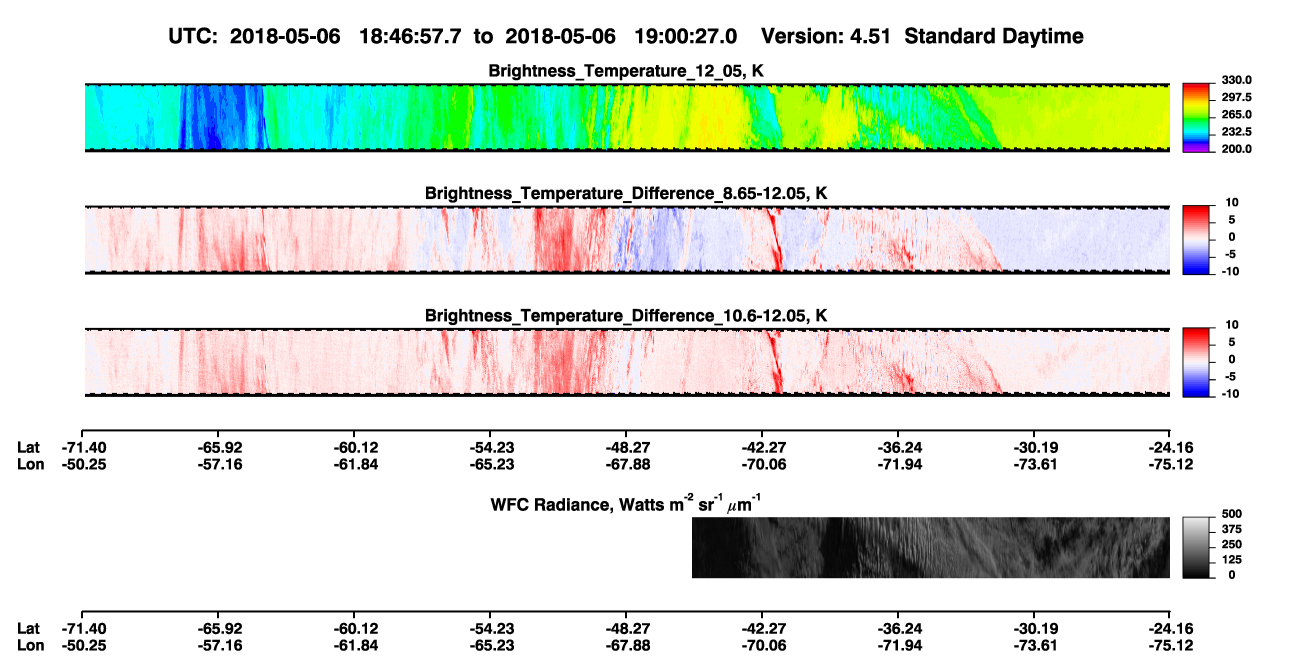Image resolution: width=1300 pixels, height=667 pixels.
Task: Click latitude '-71.40' on the upper axis
Action: coord(82,447)
